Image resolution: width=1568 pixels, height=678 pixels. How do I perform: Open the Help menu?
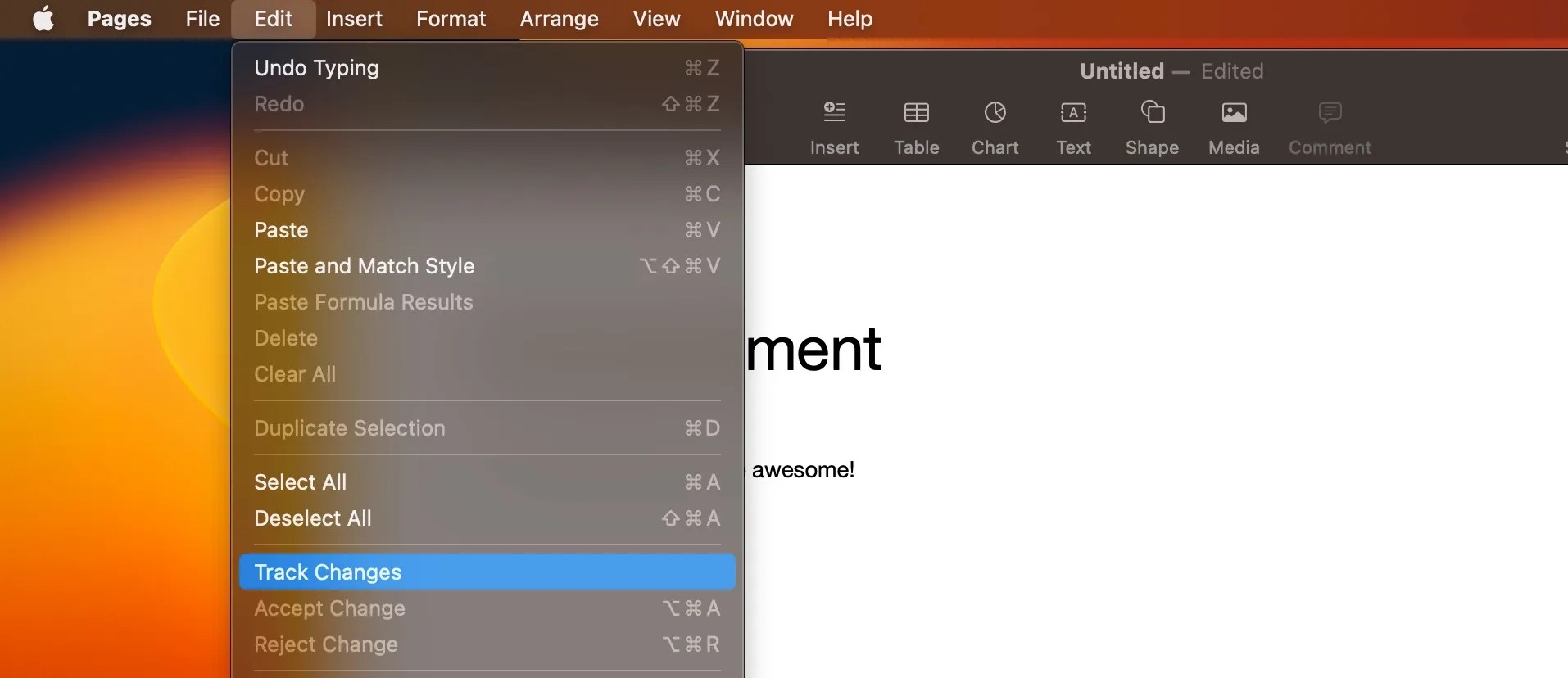click(x=850, y=19)
